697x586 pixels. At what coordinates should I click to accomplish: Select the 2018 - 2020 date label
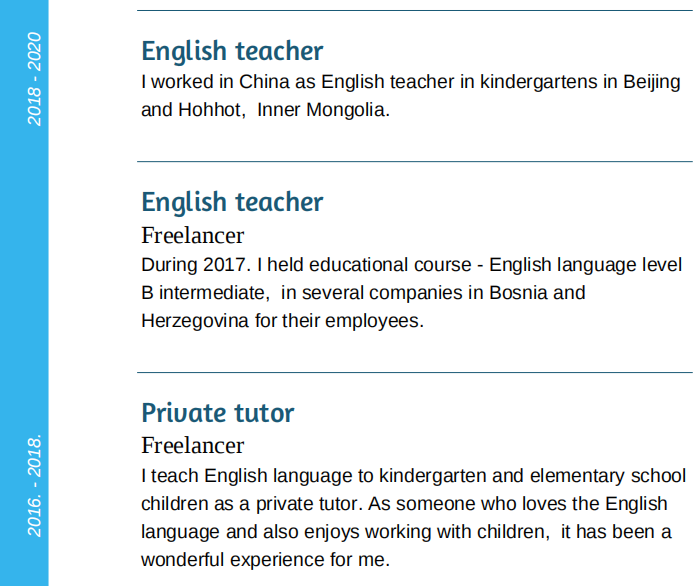[34, 79]
